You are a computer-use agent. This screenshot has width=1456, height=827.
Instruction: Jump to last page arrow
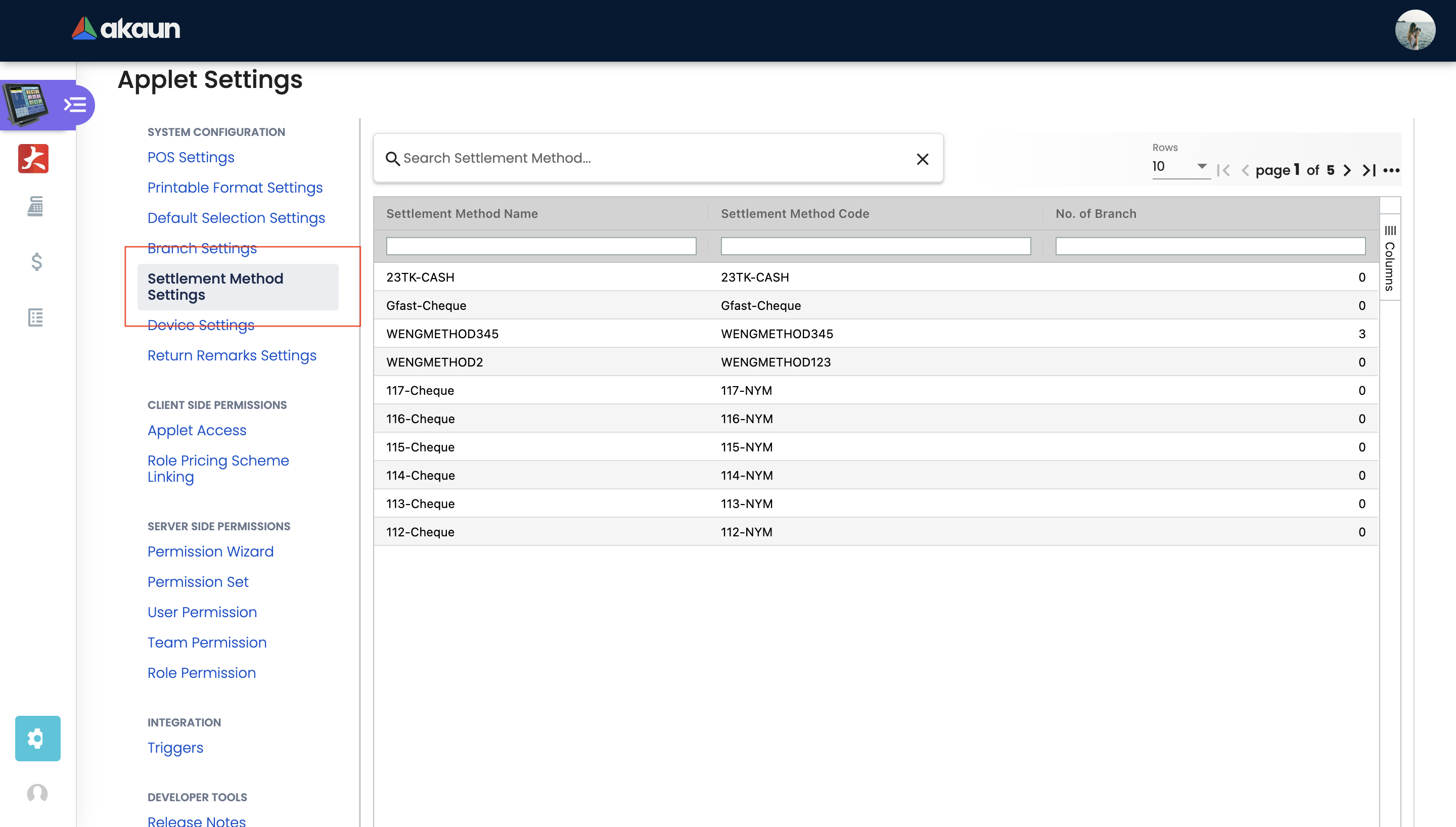point(1369,170)
